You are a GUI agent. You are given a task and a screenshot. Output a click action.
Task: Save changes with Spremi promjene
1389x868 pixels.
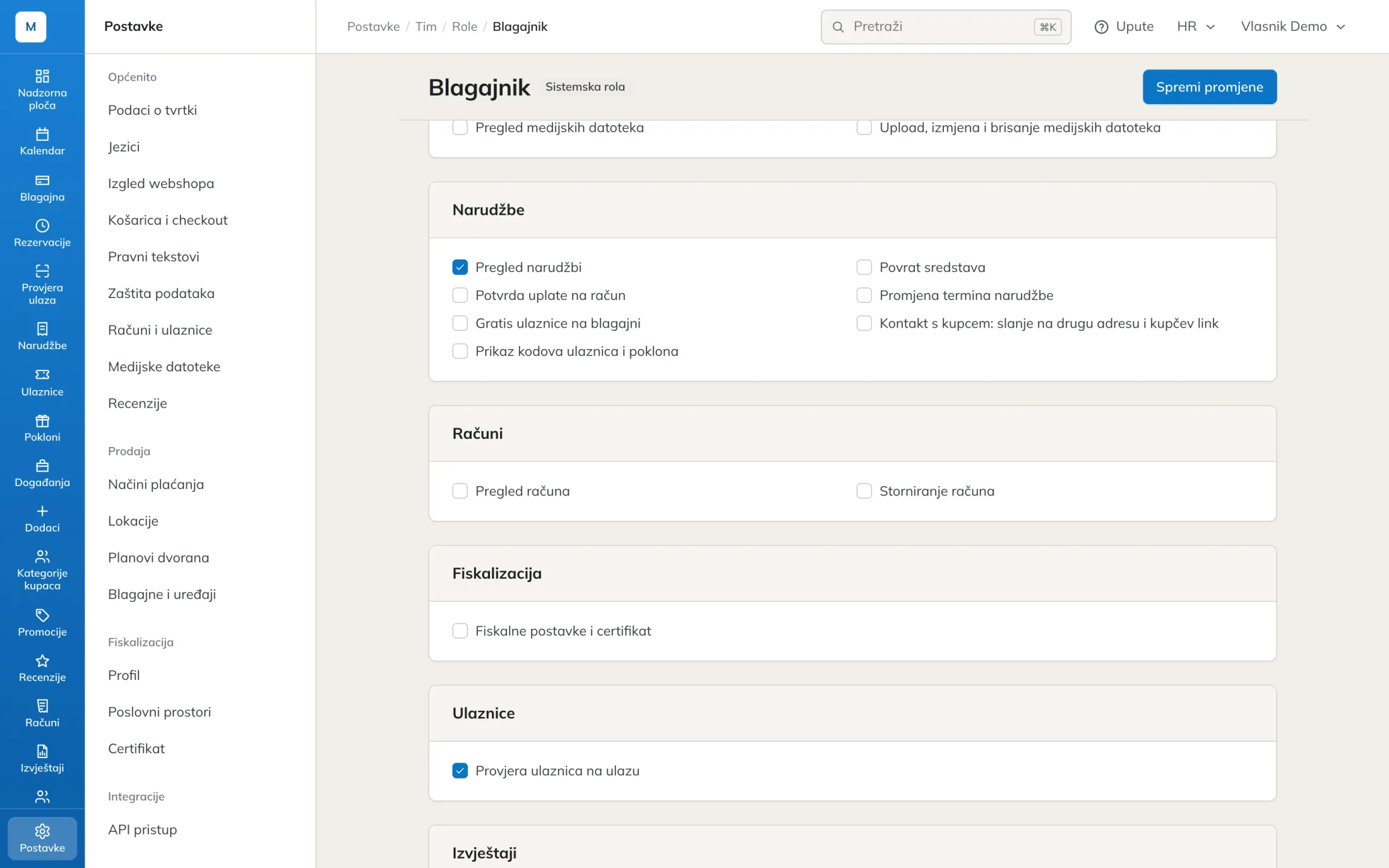coord(1209,86)
